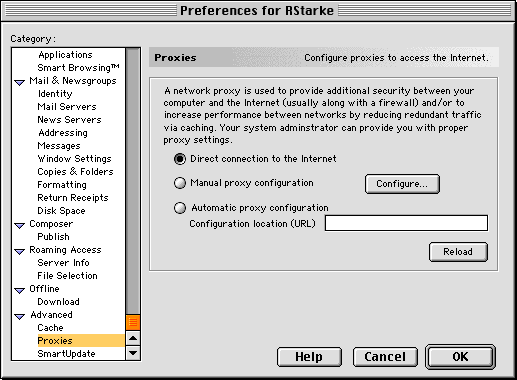Collapse the Offline category triangle

[20, 290]
